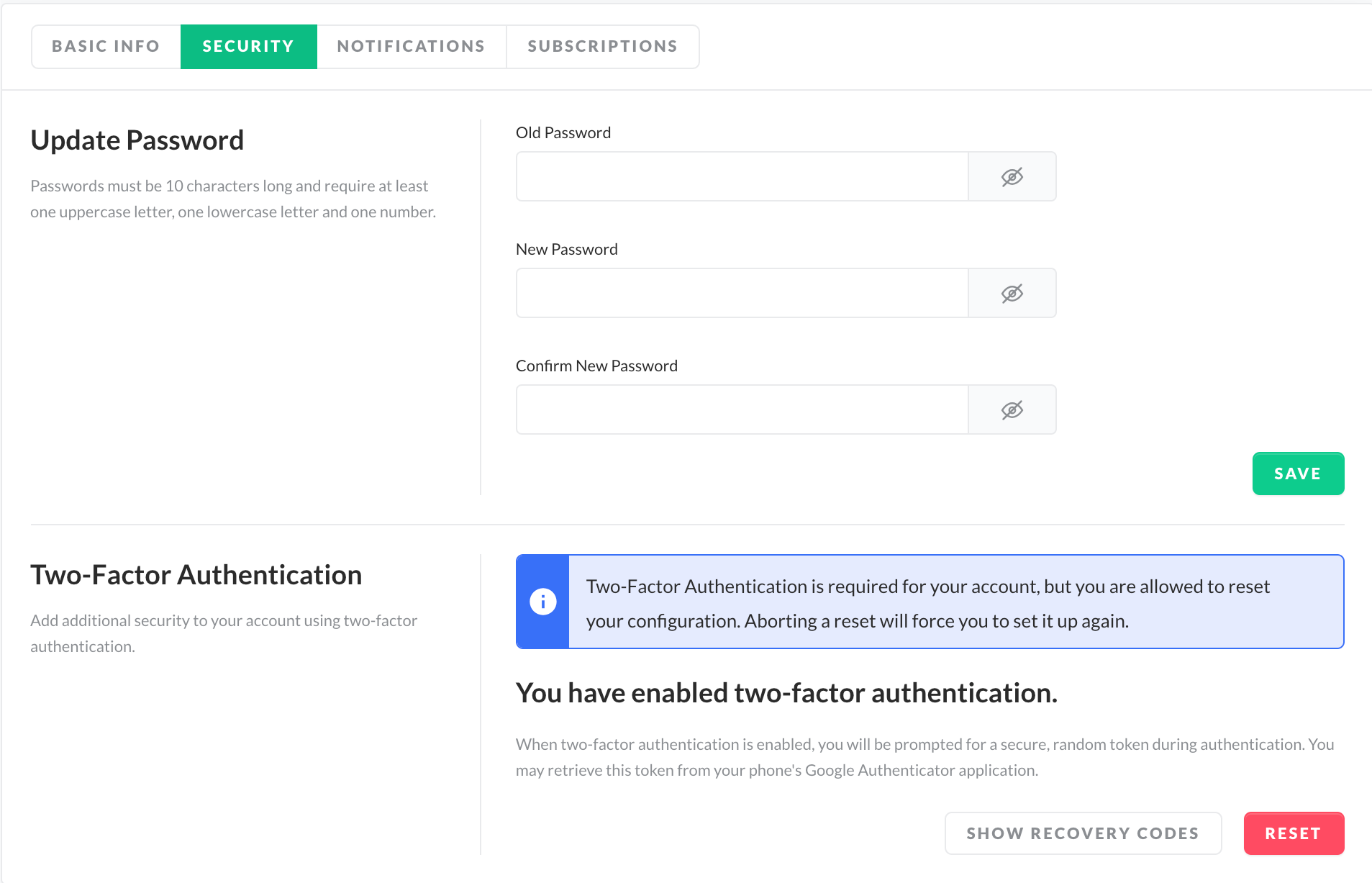Select the Security tab
The image size is (1372, 883).
point(248,47)
